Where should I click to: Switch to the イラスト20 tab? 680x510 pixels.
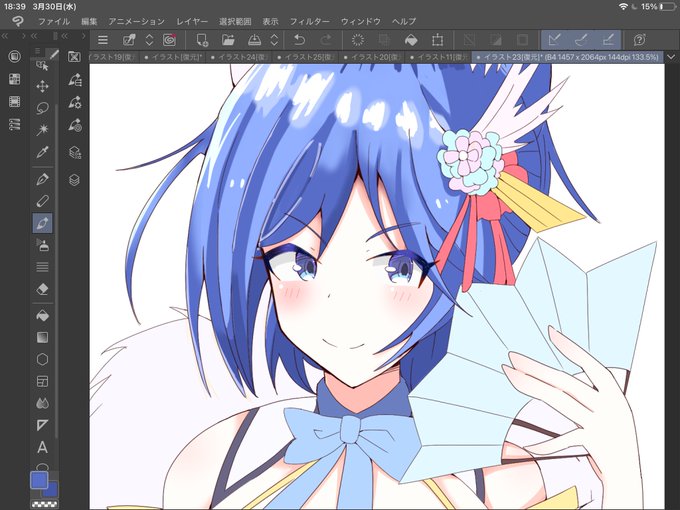[x=373, y=57]
